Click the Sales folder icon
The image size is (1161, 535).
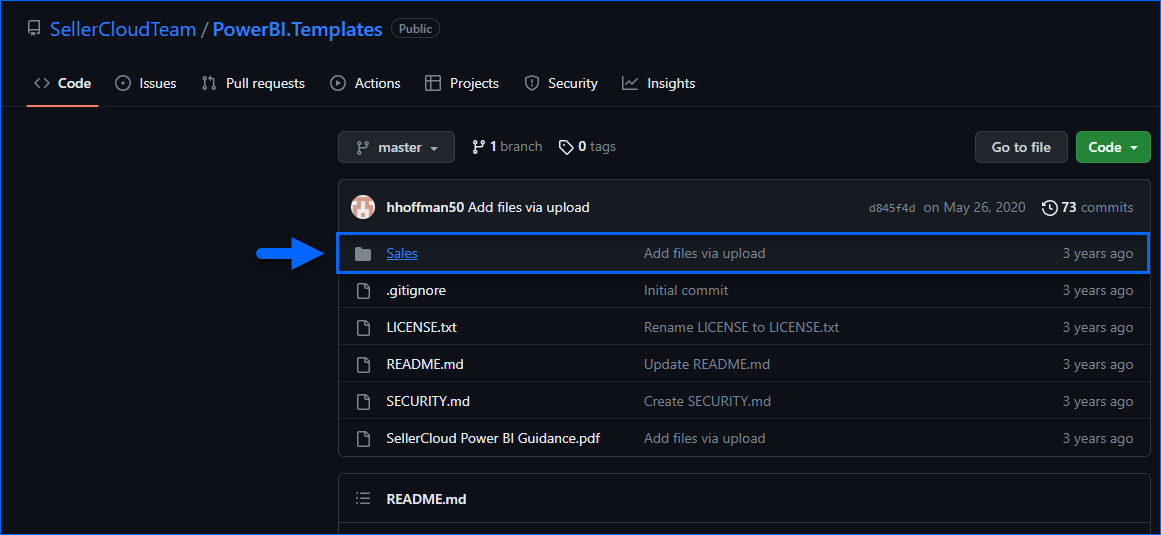point(363,254)
